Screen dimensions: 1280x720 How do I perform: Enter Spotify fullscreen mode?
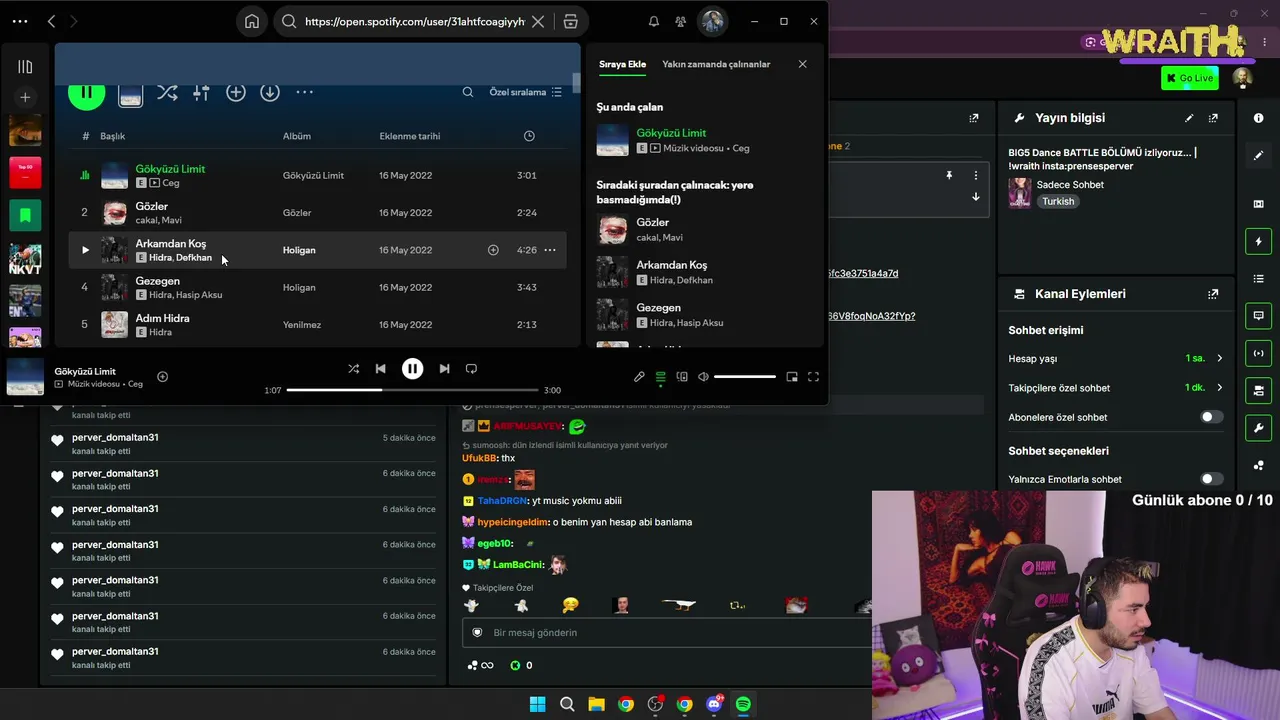813,377
